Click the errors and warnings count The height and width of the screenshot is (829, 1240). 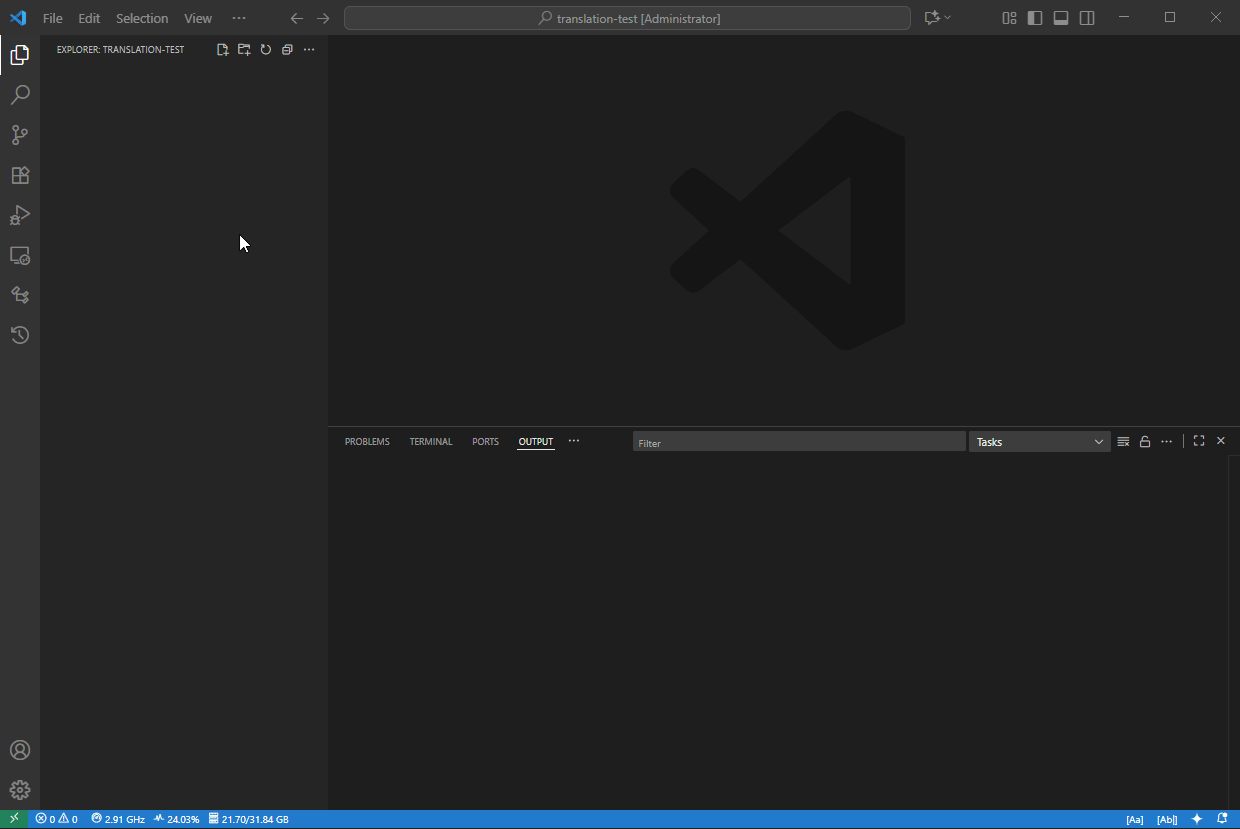56,819
